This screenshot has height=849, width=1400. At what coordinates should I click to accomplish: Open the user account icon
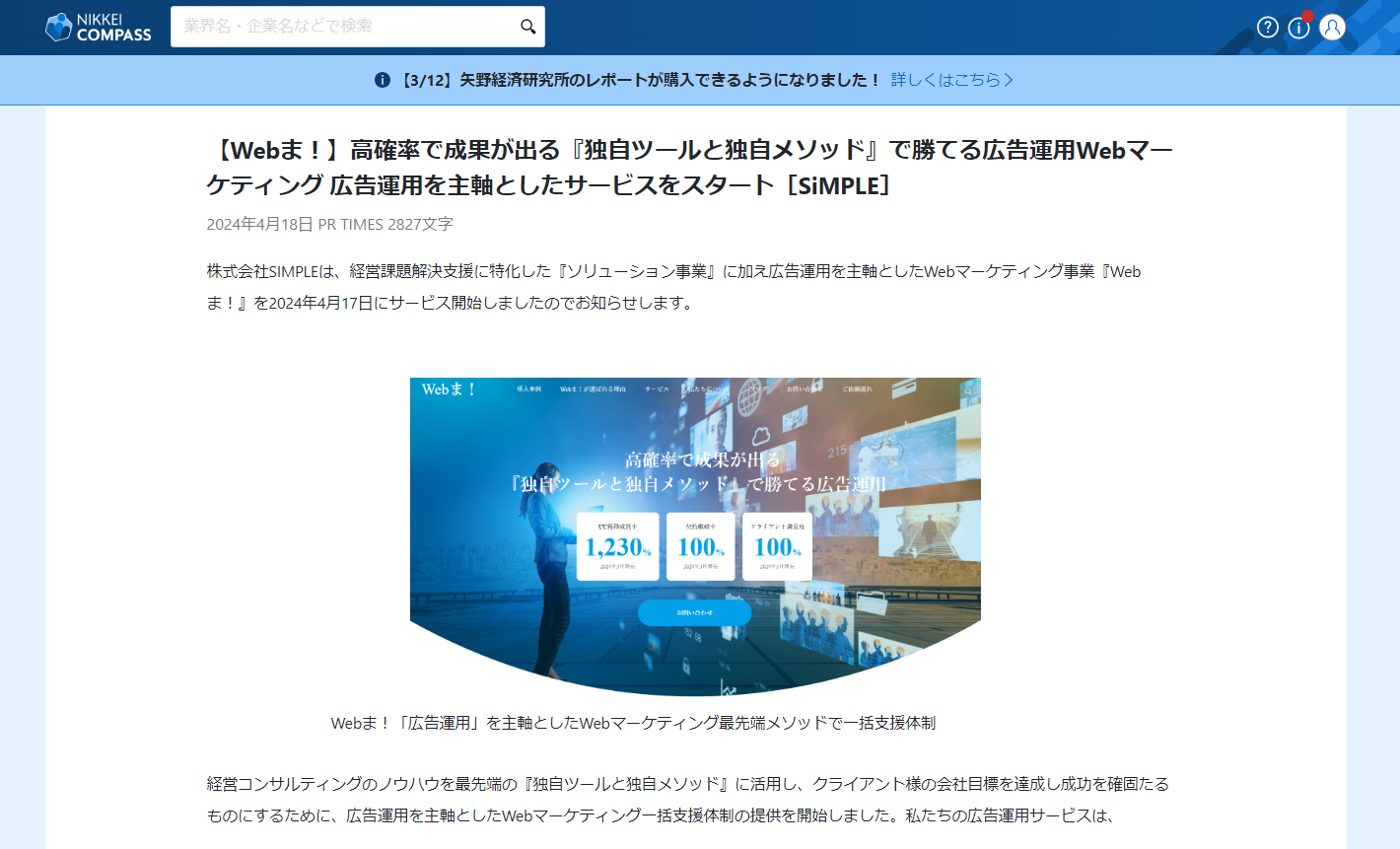pos(1332,28)
